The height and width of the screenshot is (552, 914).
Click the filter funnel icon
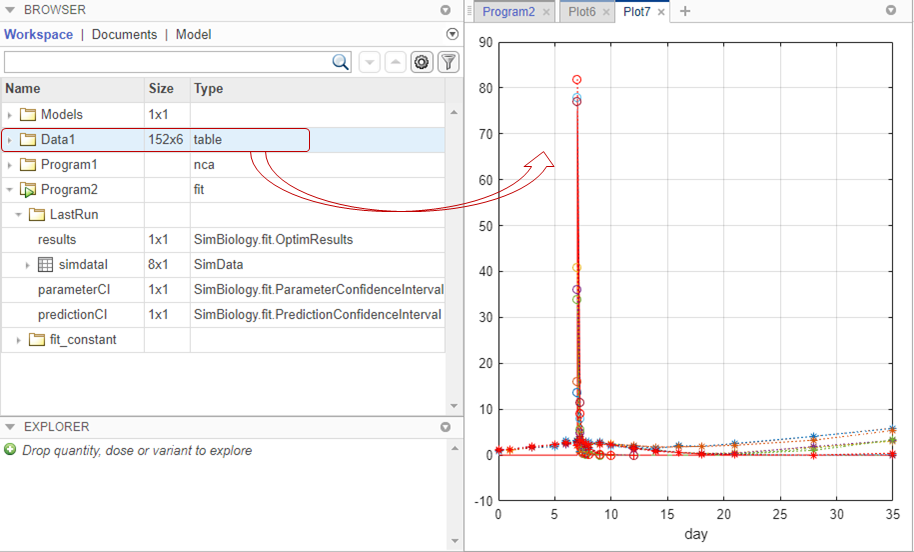pyautogui.click(x=448, y=62)
